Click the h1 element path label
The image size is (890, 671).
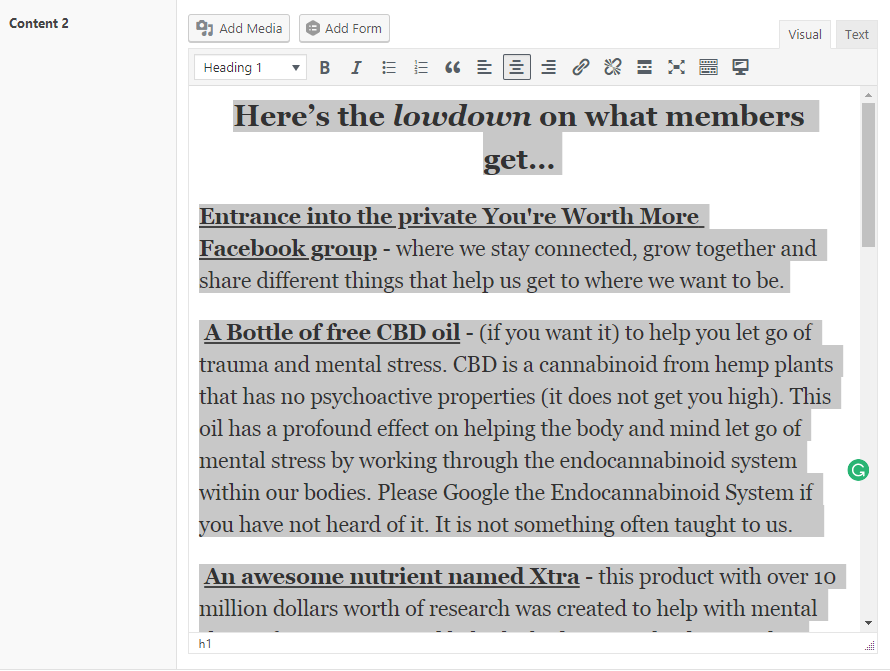205,644
